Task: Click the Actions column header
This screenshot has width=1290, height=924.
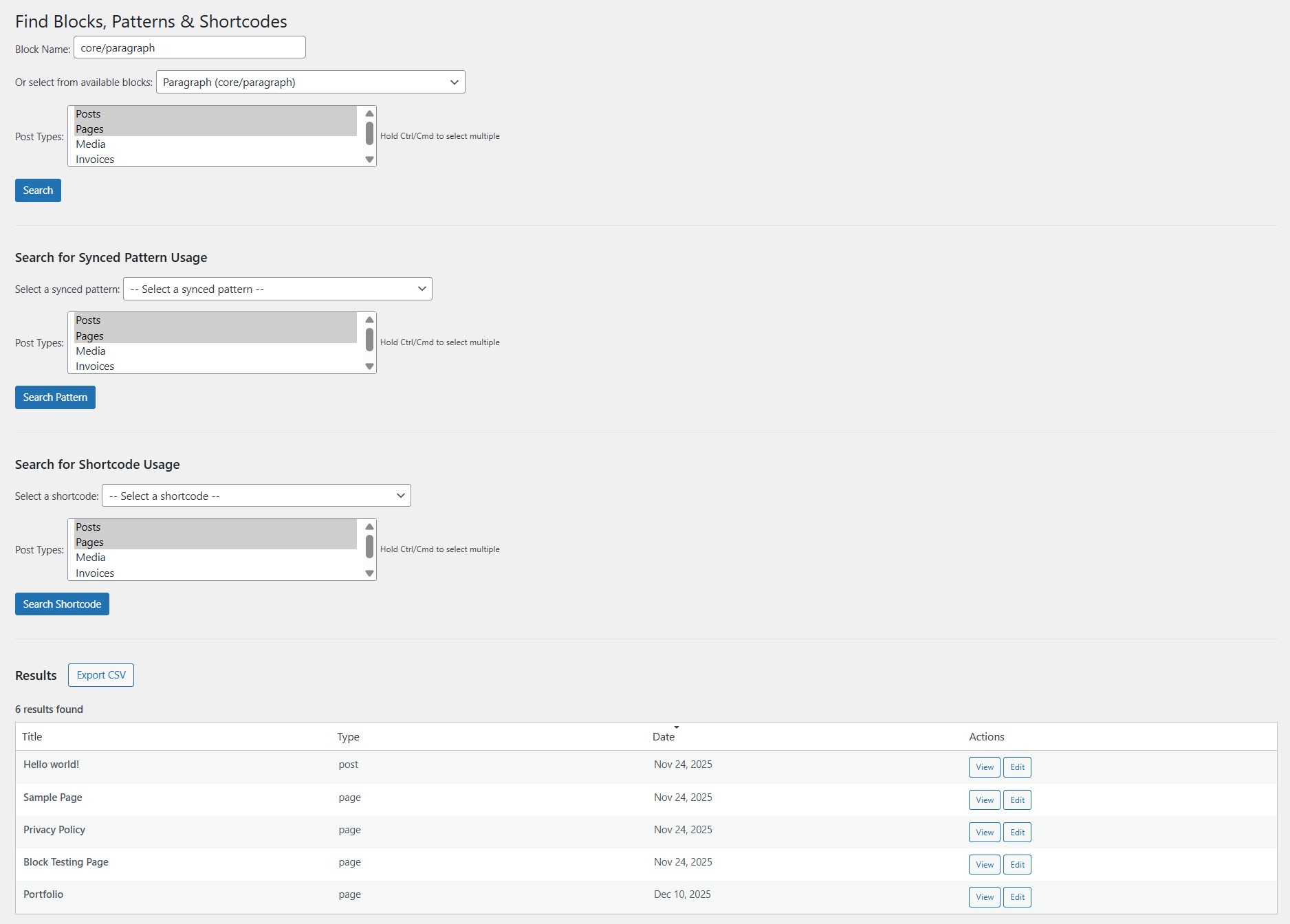Action: (x=987, y=737)
